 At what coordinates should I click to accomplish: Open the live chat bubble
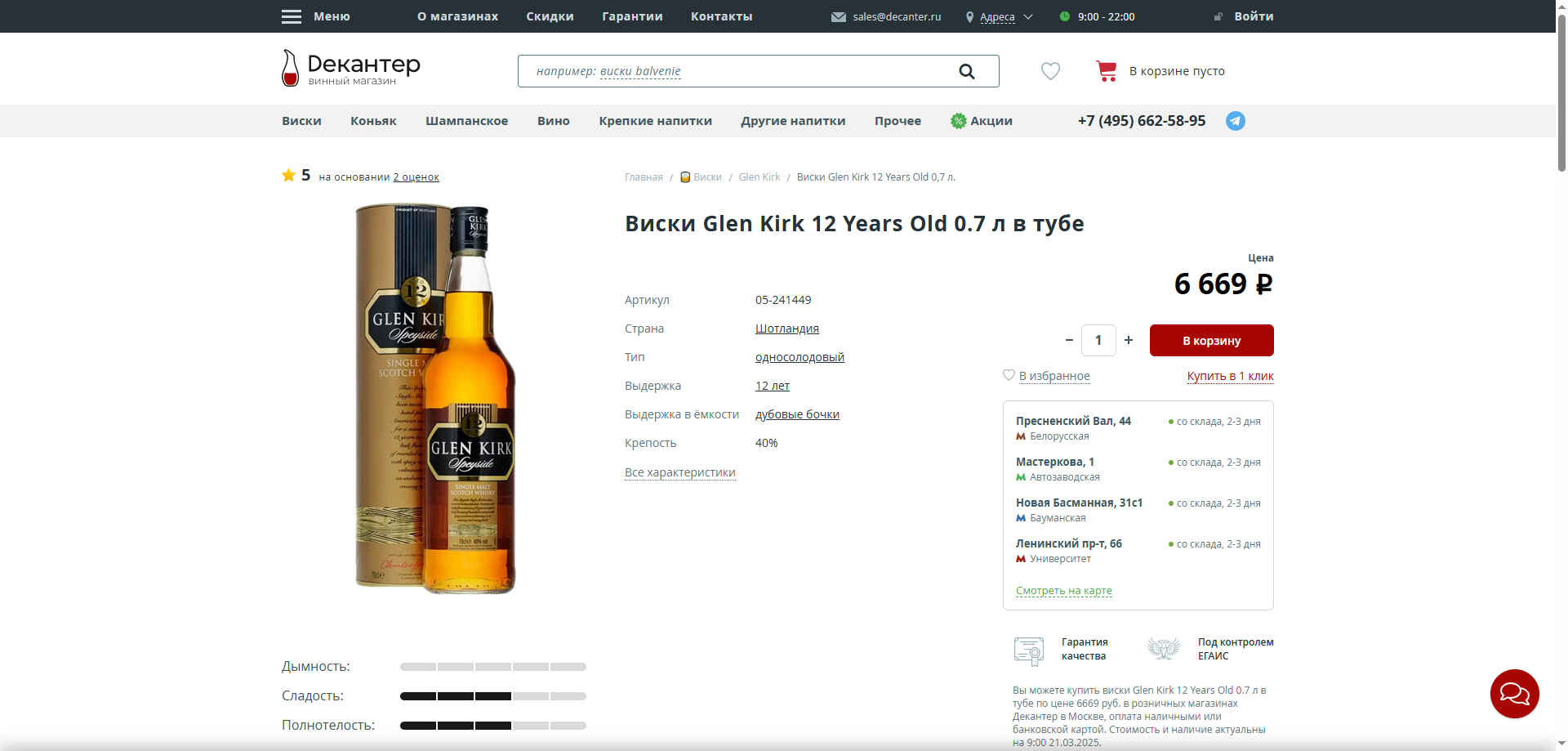point(1514,694)
